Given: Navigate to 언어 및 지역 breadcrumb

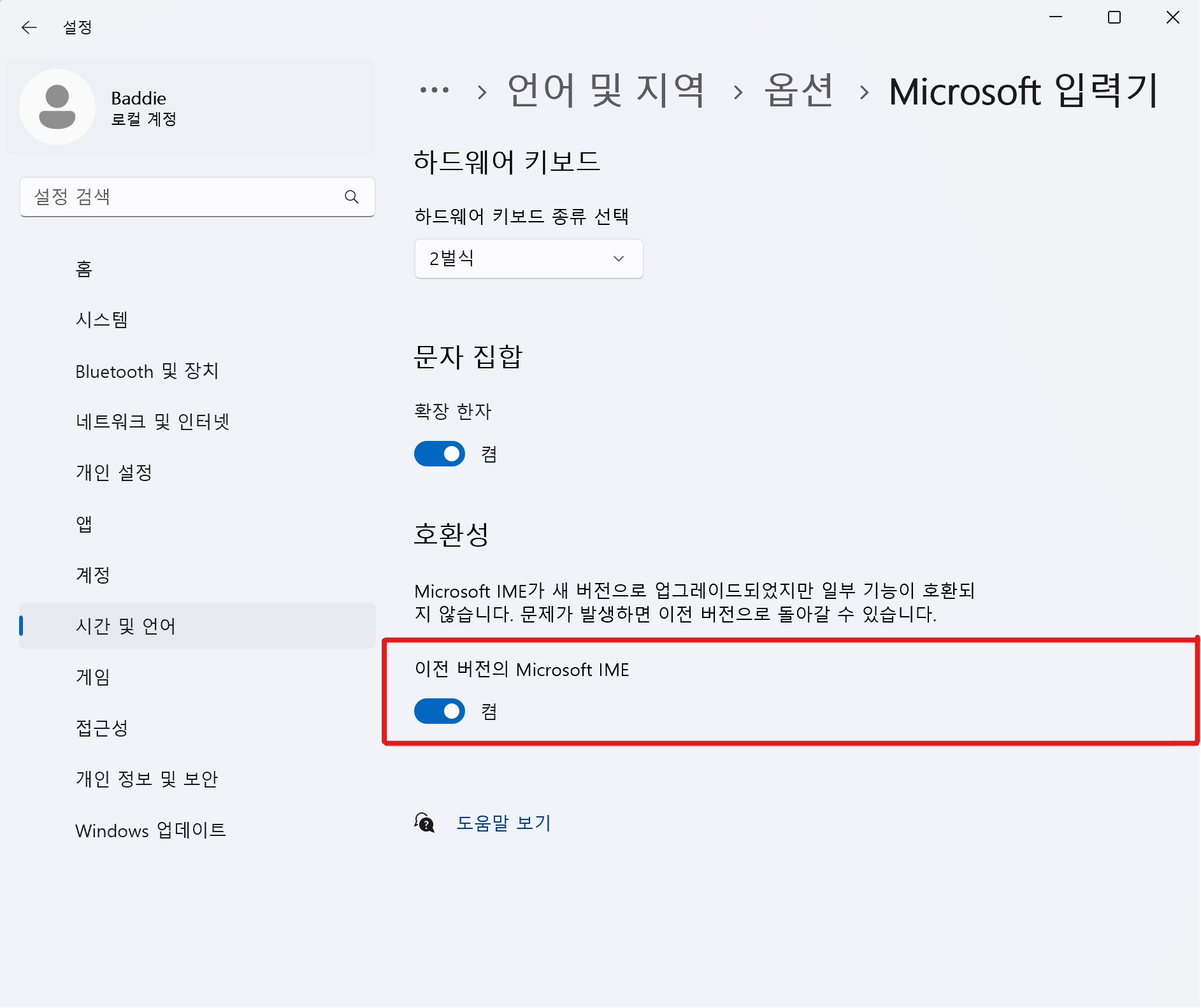Looking at the screenshot, I should (607, 90).
